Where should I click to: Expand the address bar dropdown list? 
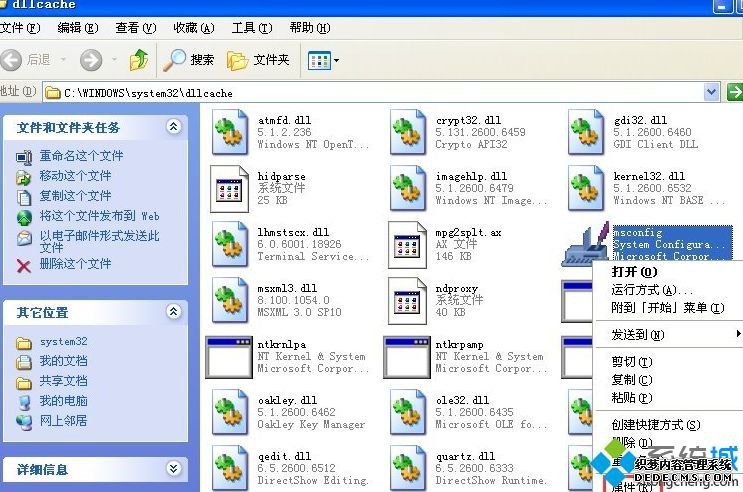(711, 92)
